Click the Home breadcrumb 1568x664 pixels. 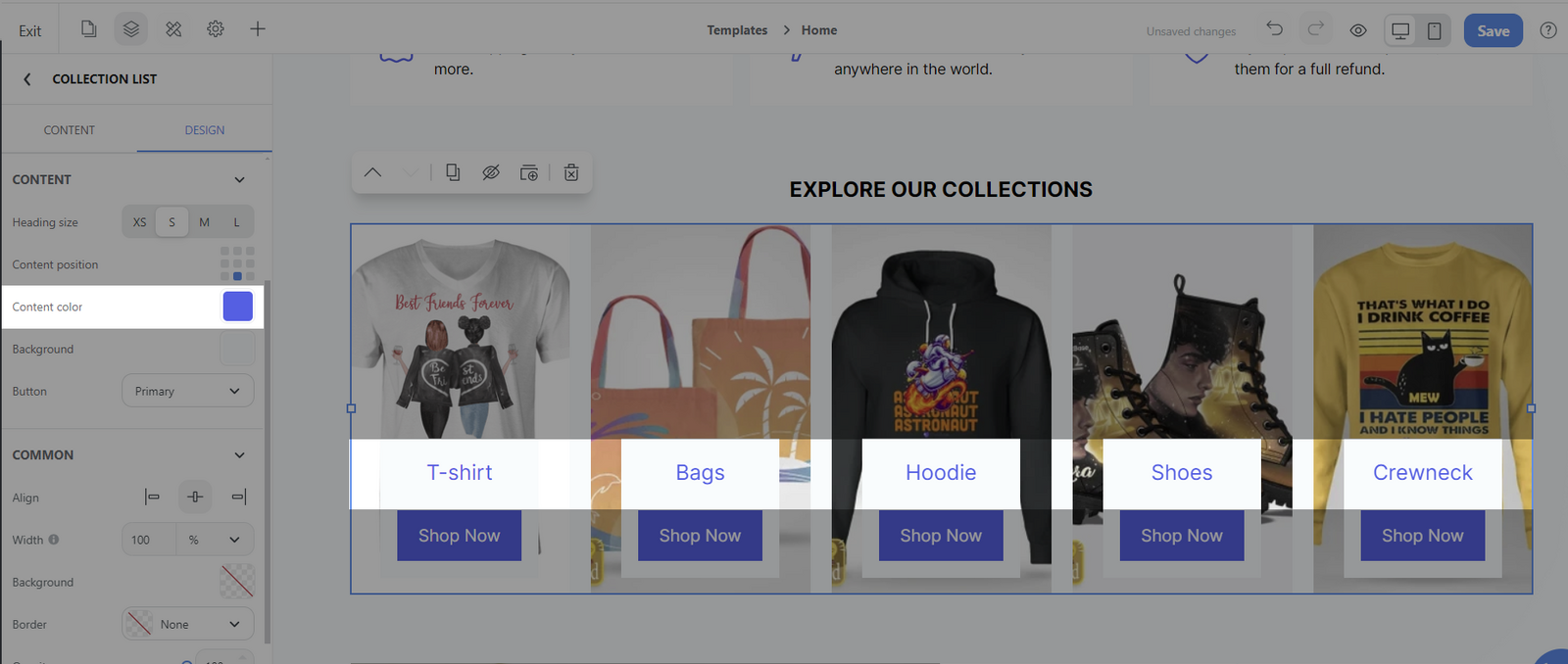819,30
